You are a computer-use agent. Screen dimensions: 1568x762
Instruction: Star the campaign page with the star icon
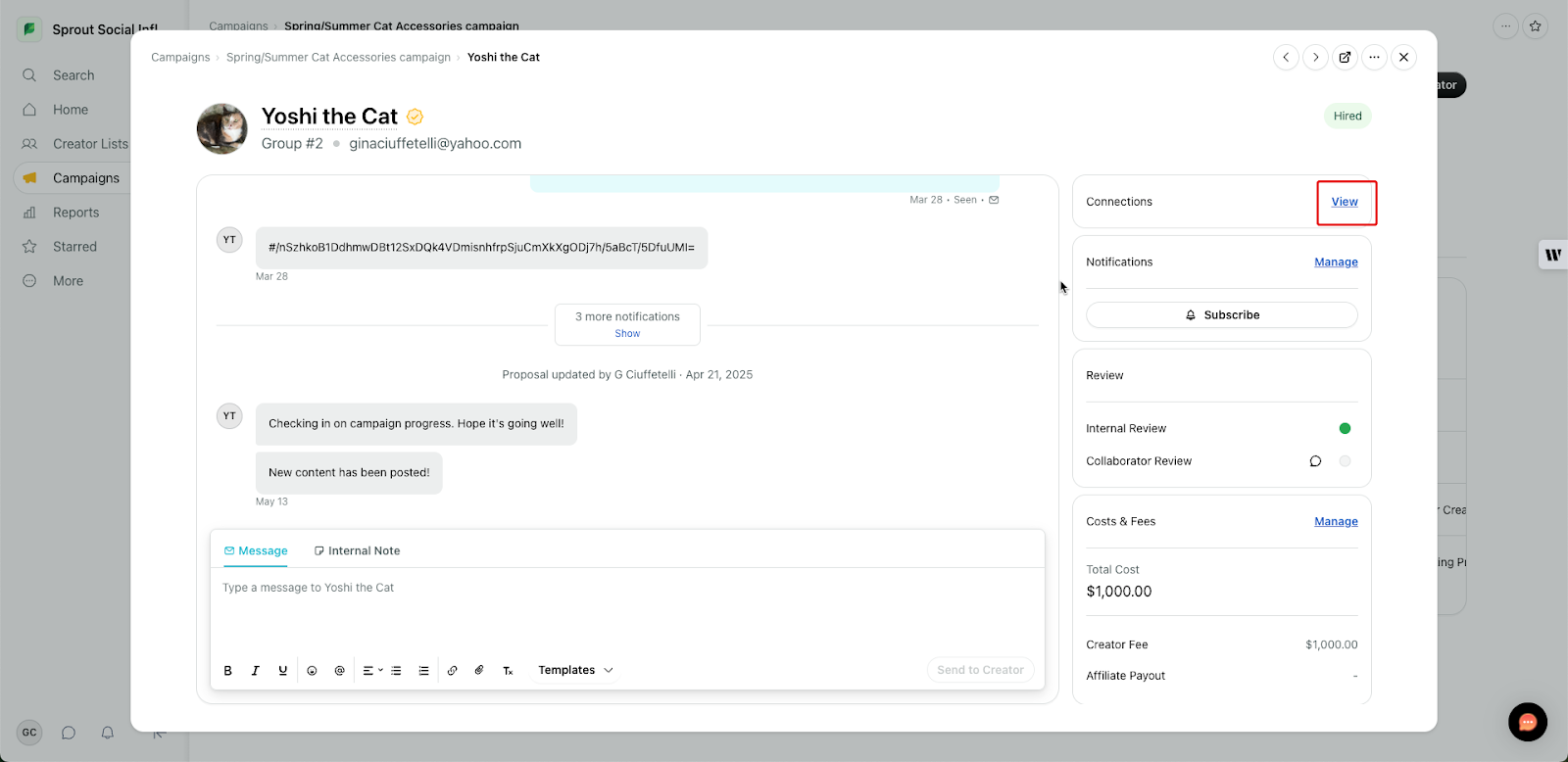tap(1536, 26)
